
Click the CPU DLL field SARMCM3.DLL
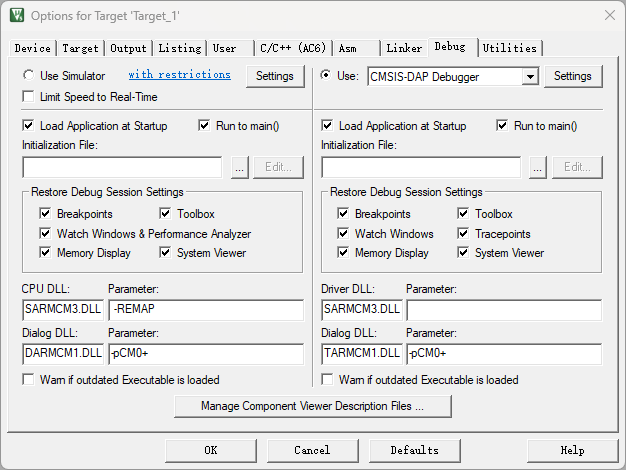pos(63,310)
